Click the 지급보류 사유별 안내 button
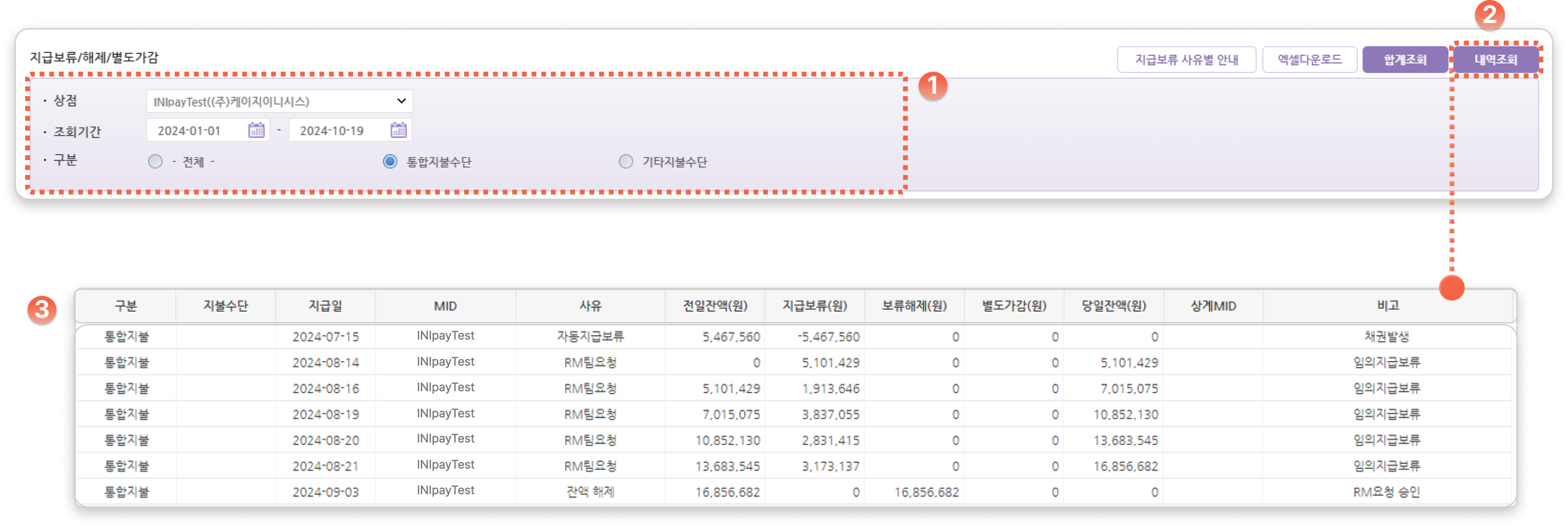Image resolution: width=1568 pixels, height=527 pixels. coord(1186,59)
